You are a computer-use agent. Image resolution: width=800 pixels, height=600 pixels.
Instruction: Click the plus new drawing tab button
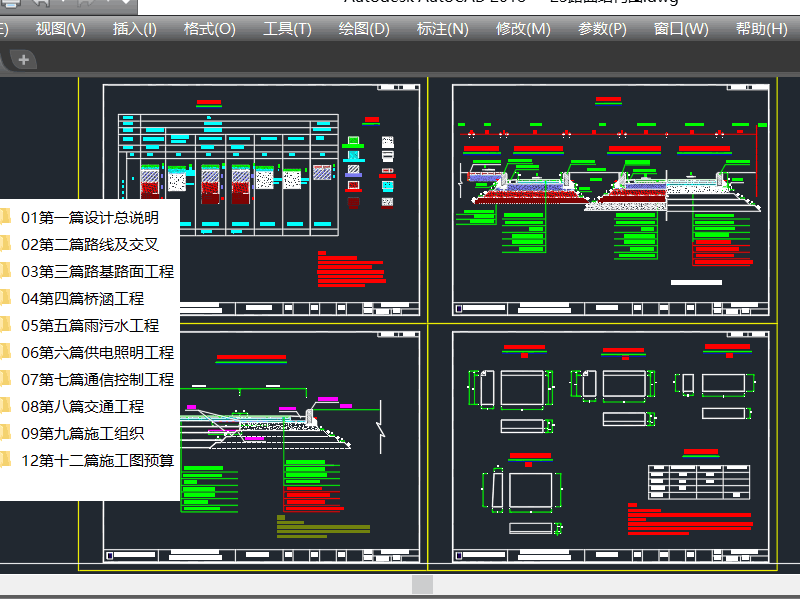click(23, 60)
